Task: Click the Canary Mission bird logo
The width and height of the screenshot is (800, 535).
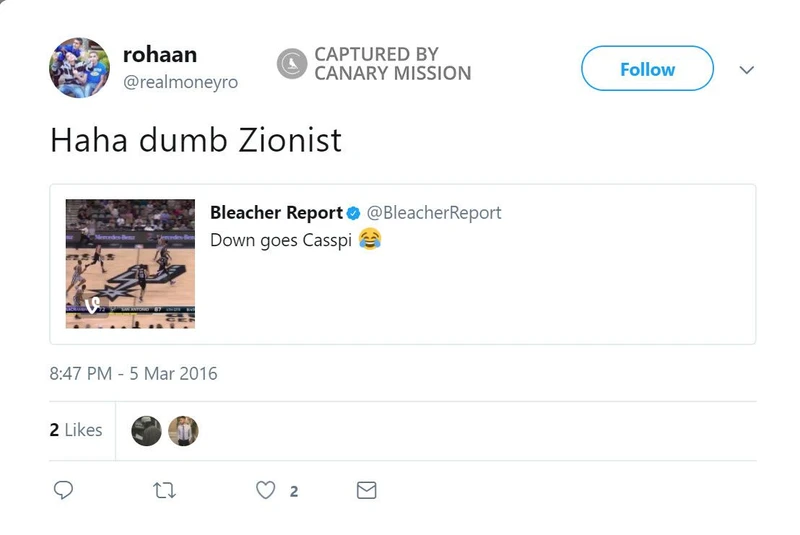Action: (x=291, y=64)
